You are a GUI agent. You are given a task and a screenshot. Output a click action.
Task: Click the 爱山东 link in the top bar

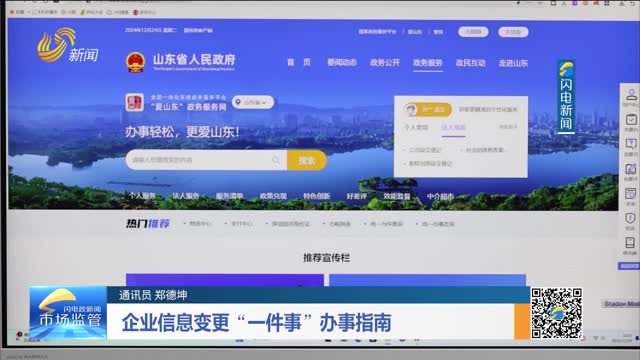(415, 32)
